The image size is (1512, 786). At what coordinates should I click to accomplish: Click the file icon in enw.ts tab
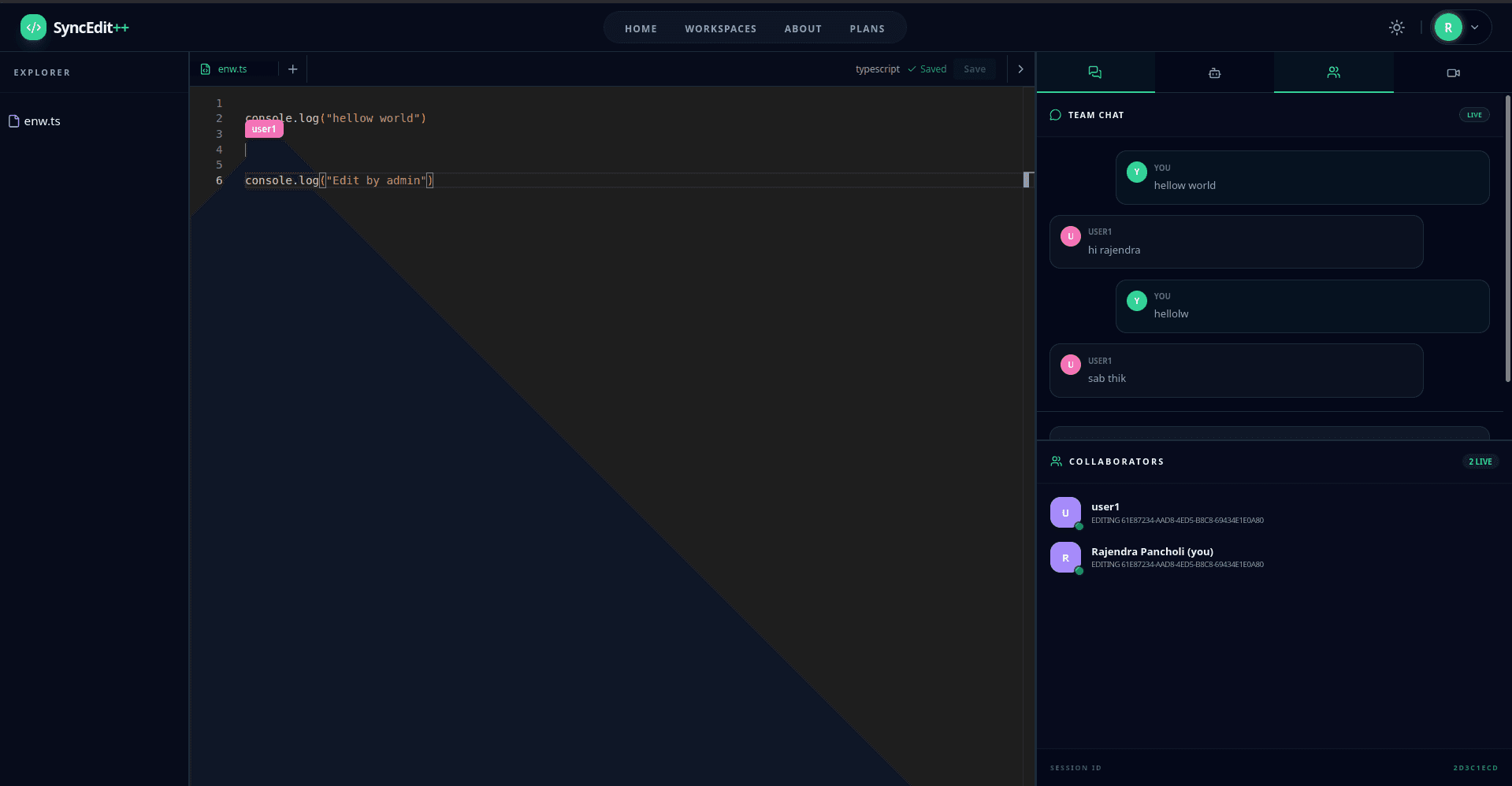point(206,69)
